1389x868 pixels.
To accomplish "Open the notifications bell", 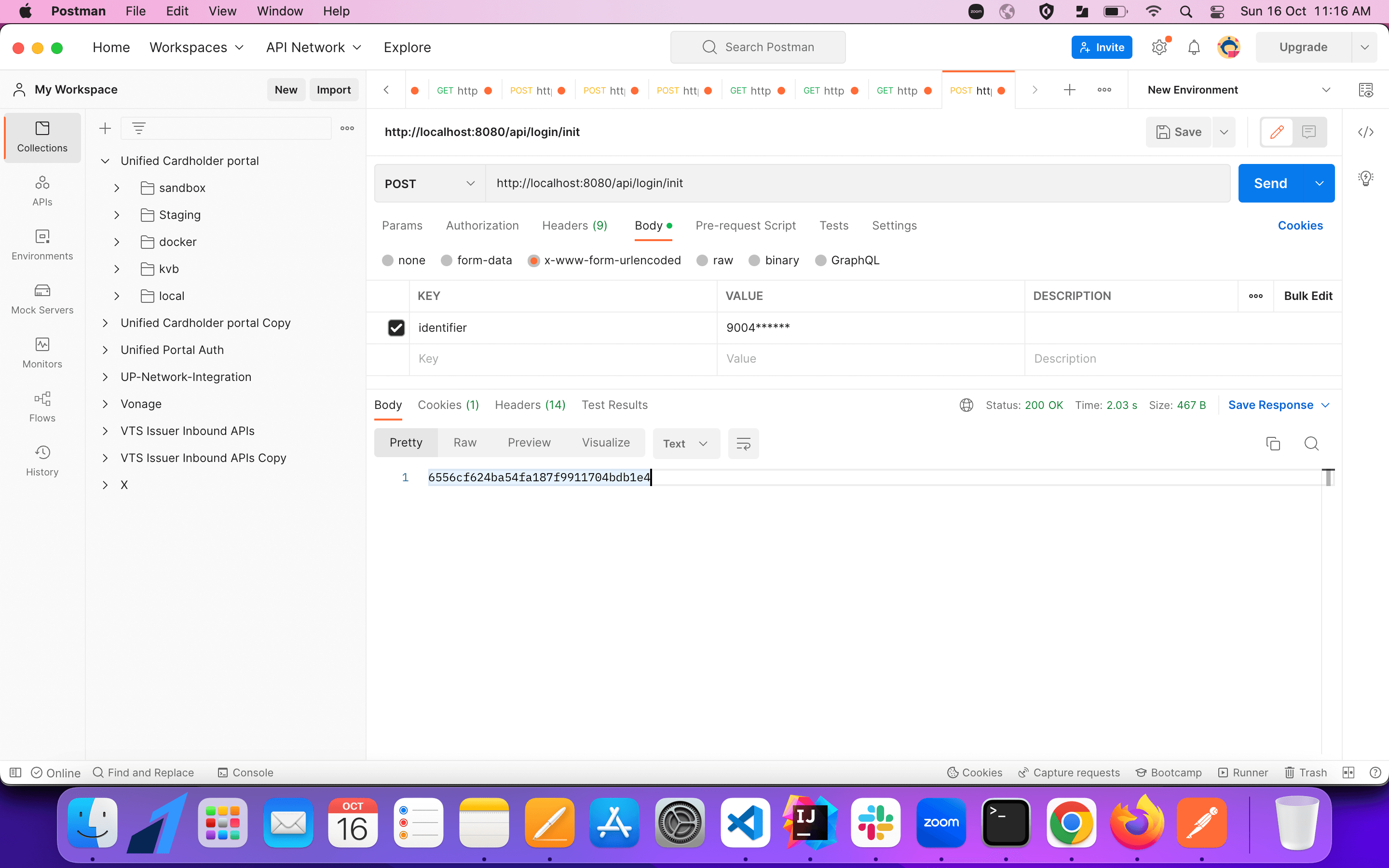I will (x=1194, y=47).
